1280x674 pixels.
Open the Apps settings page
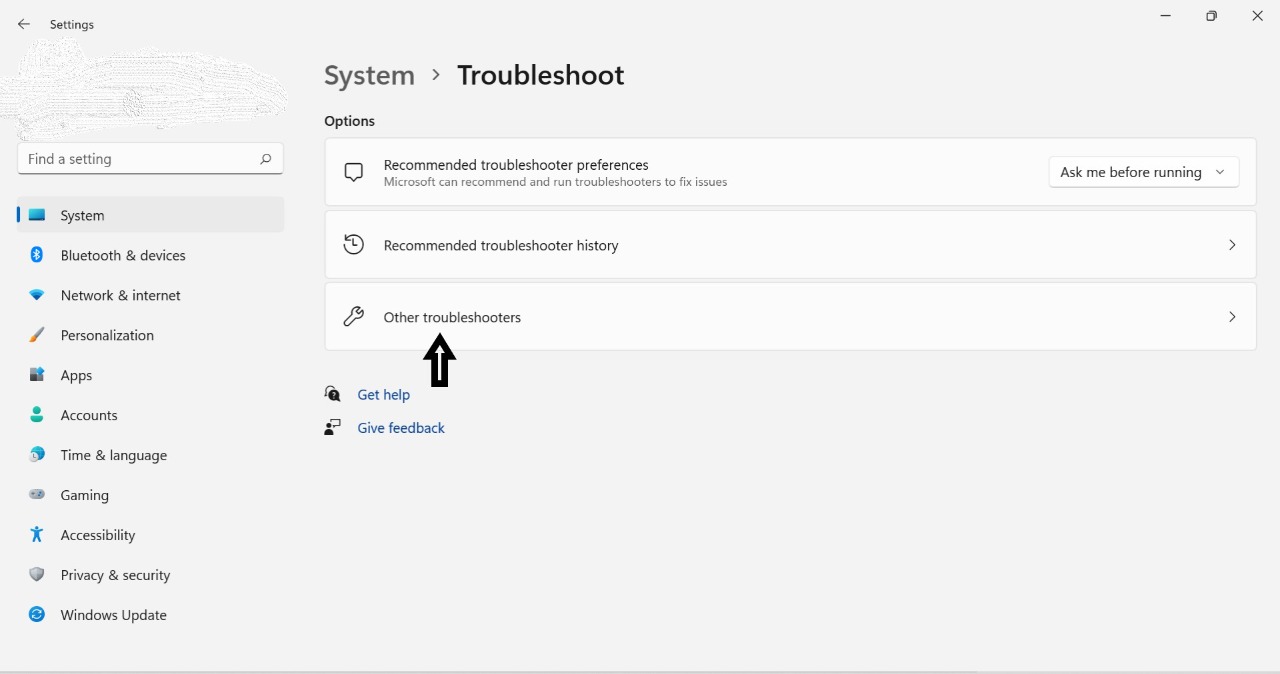point(151,375)
